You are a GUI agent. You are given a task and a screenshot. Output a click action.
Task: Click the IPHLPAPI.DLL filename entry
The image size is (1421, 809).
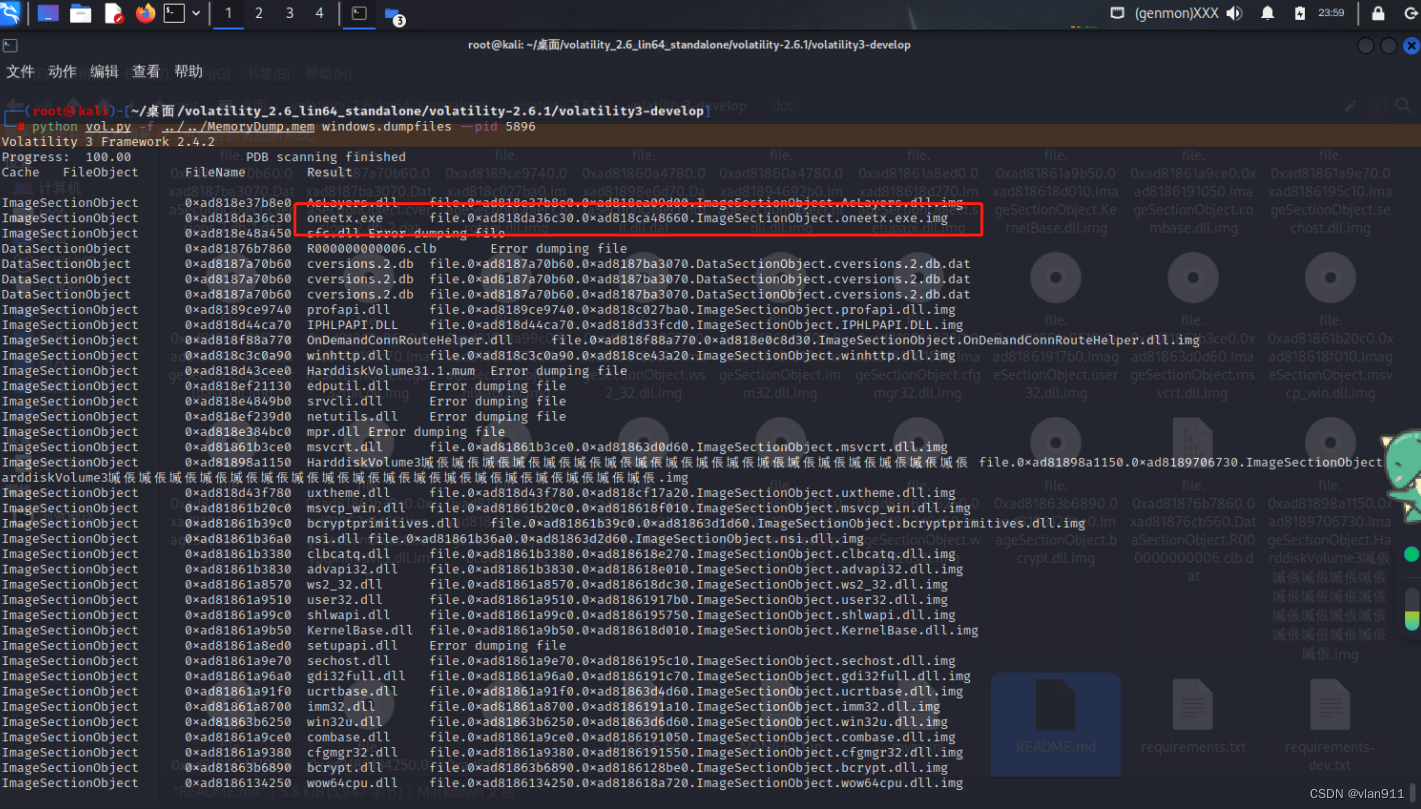point(352,325)
